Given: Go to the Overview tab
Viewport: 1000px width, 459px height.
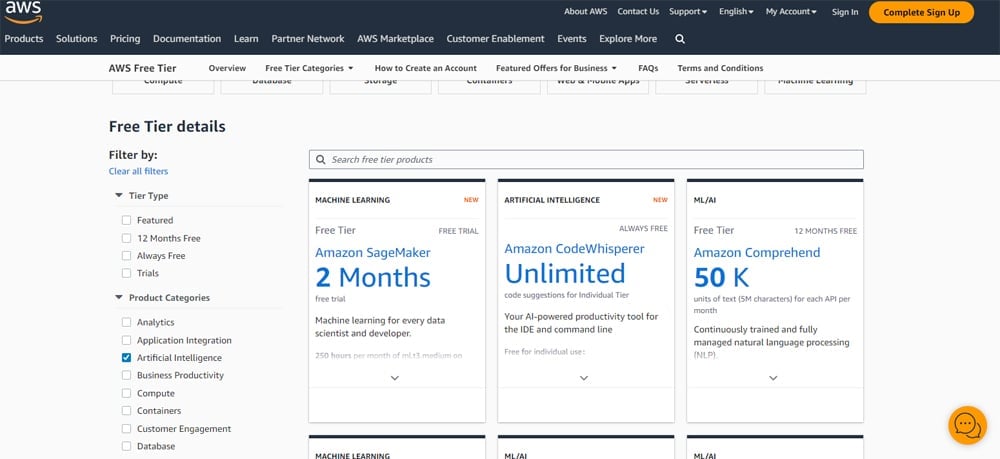Looking at the screenshot, I should point(227,68).
